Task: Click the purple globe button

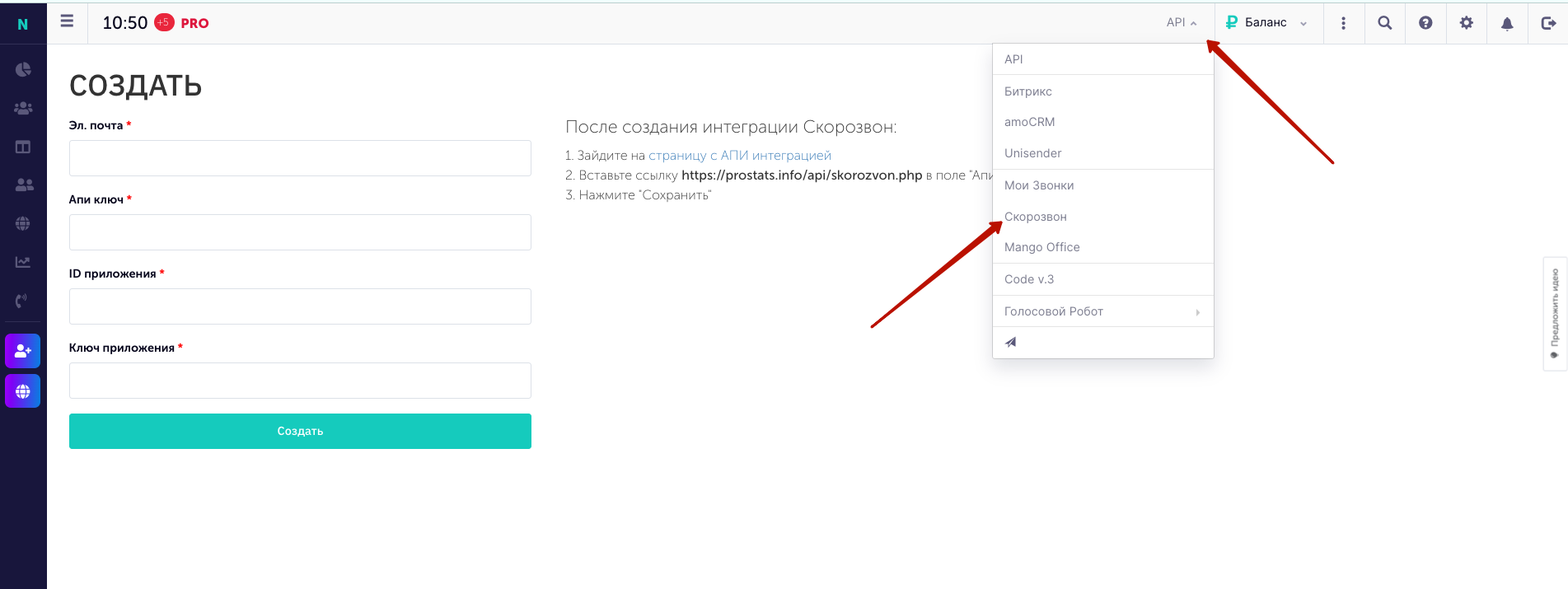Action: tap(23, 391)
